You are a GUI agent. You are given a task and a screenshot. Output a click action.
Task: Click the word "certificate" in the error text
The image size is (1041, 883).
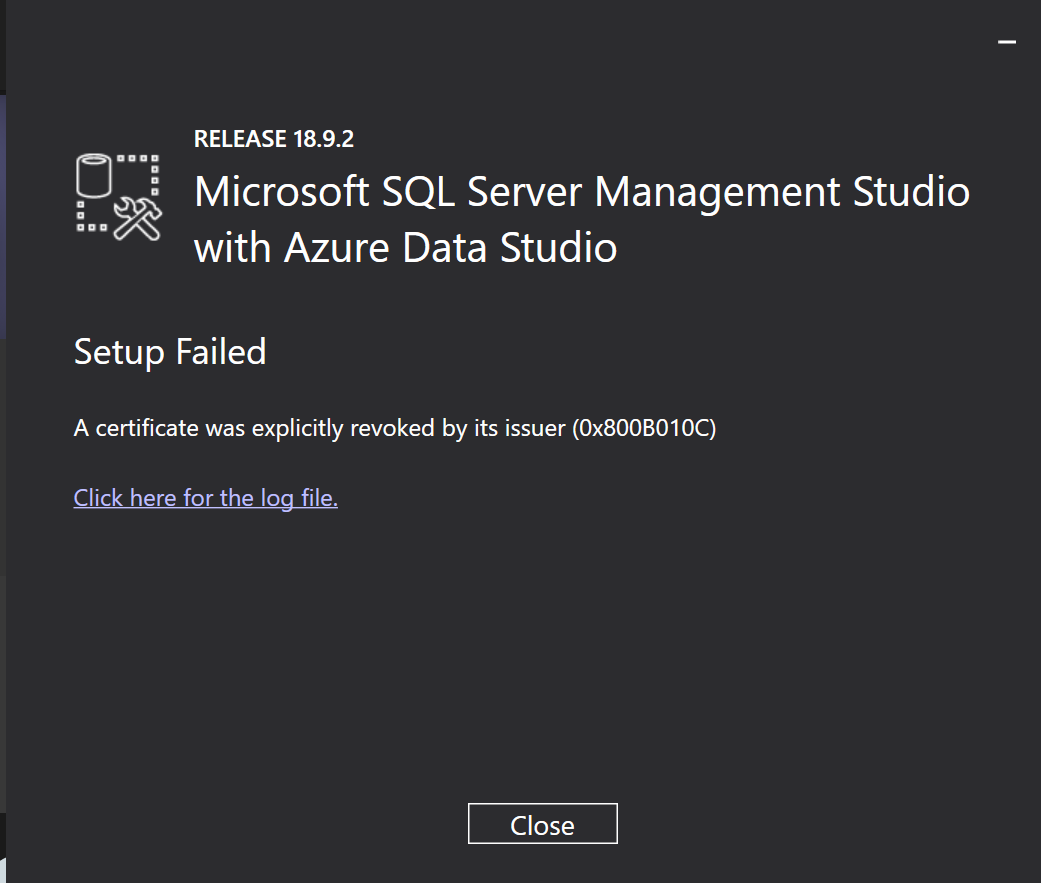click(147, 429)
